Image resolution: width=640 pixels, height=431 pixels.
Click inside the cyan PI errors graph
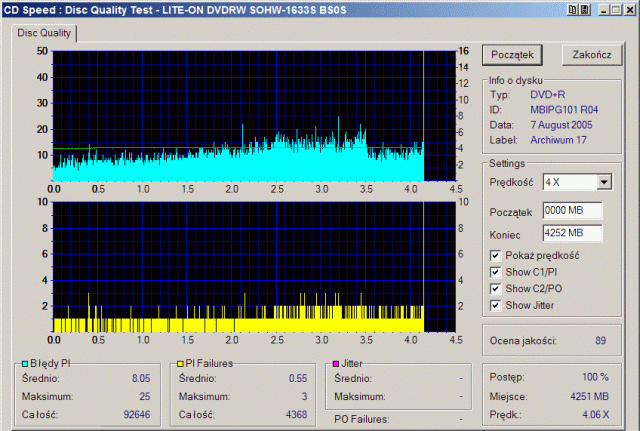(x=254, y=116)
